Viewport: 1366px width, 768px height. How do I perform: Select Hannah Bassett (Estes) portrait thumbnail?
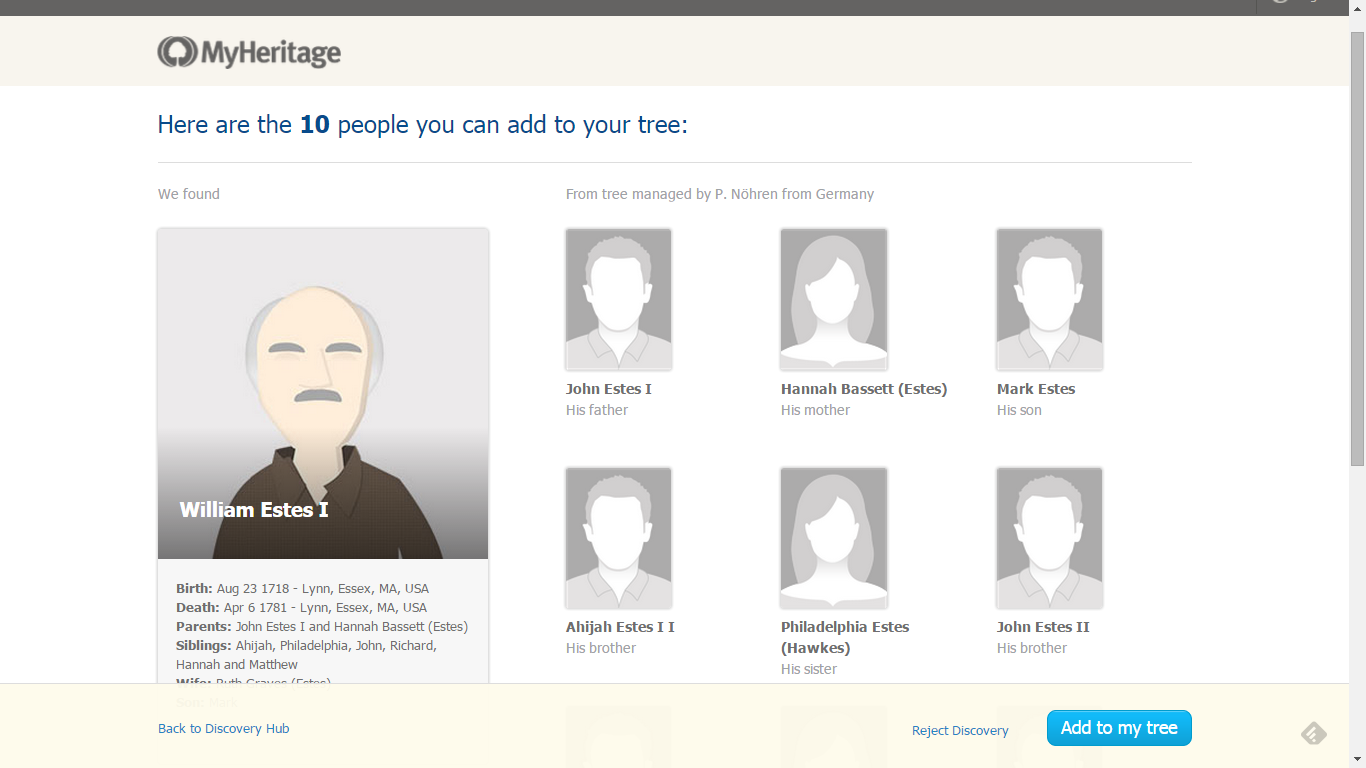[x=834, y=299]
